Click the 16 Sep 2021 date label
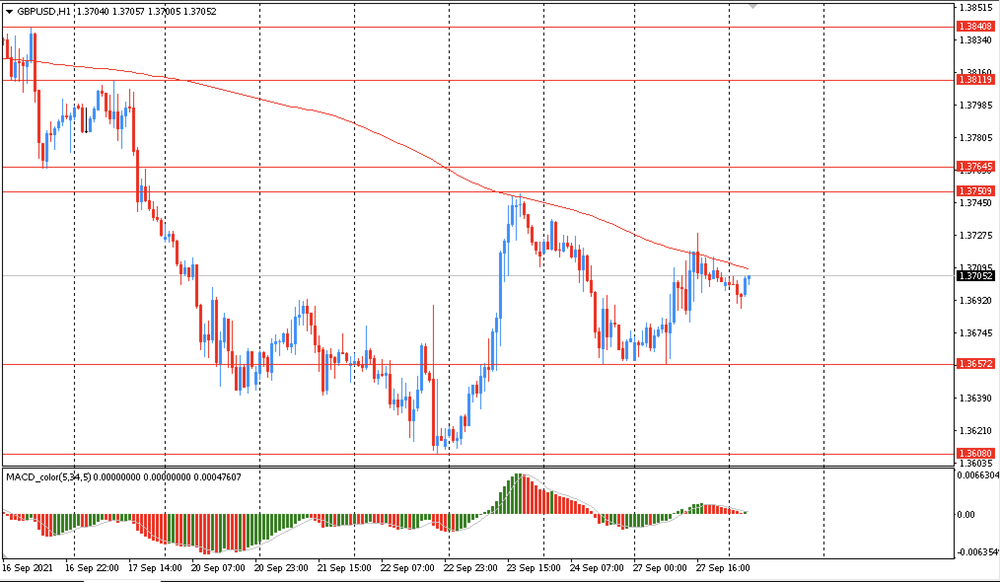 tap(28, 568)
